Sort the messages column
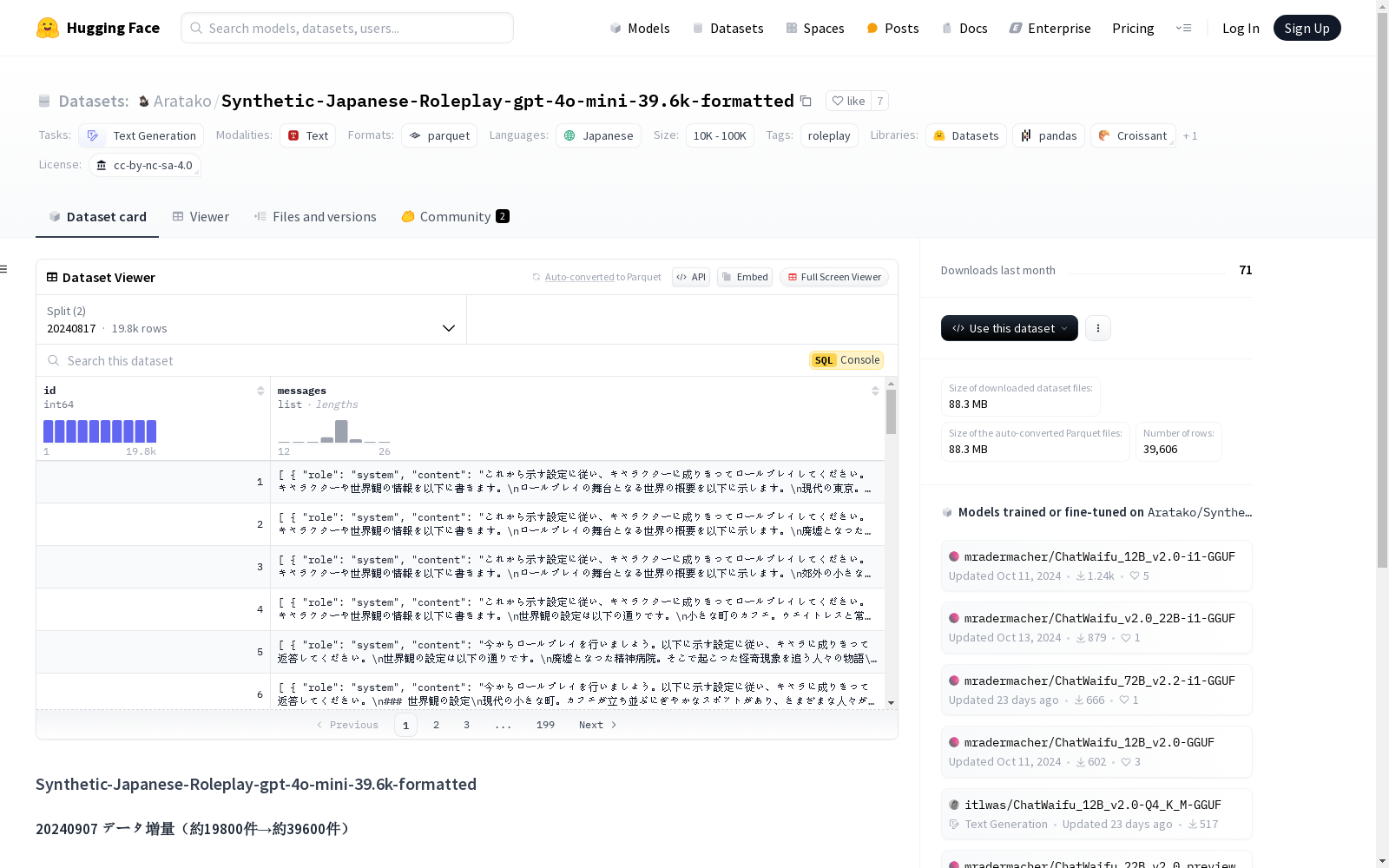 pos(875,391)
